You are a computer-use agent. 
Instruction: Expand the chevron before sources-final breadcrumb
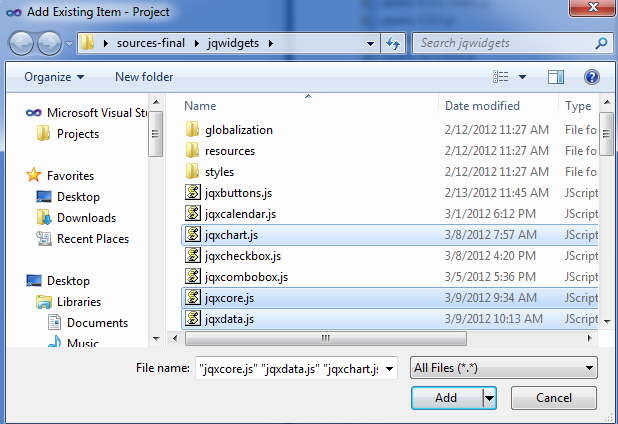105,43
